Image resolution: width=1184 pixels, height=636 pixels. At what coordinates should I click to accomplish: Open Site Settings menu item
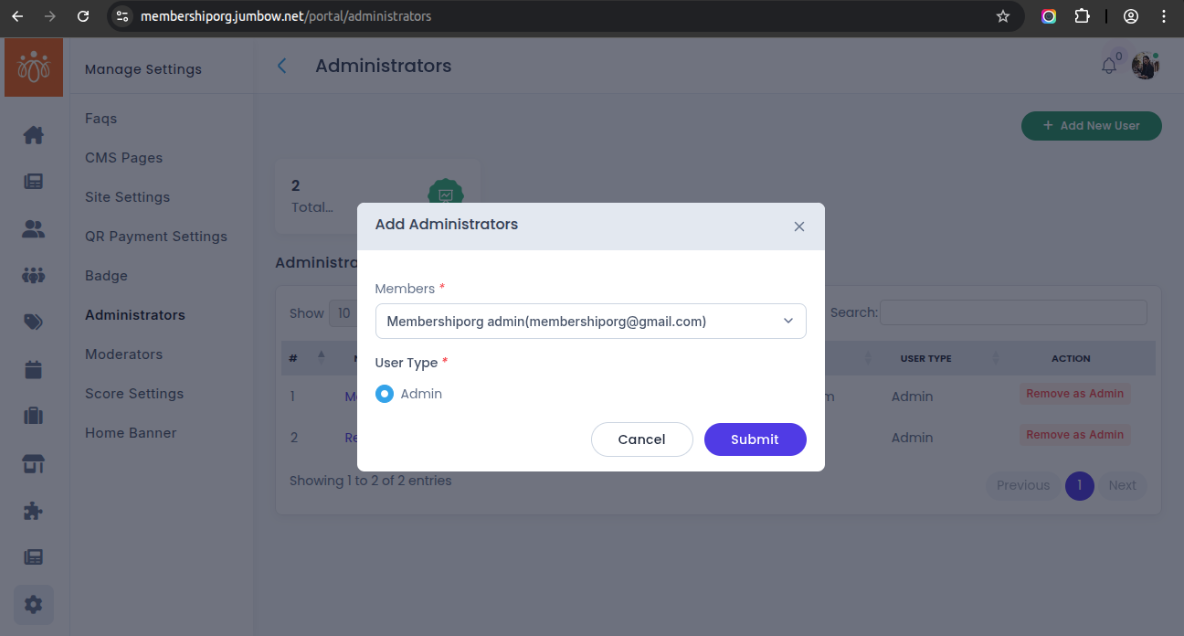[127, 197]
